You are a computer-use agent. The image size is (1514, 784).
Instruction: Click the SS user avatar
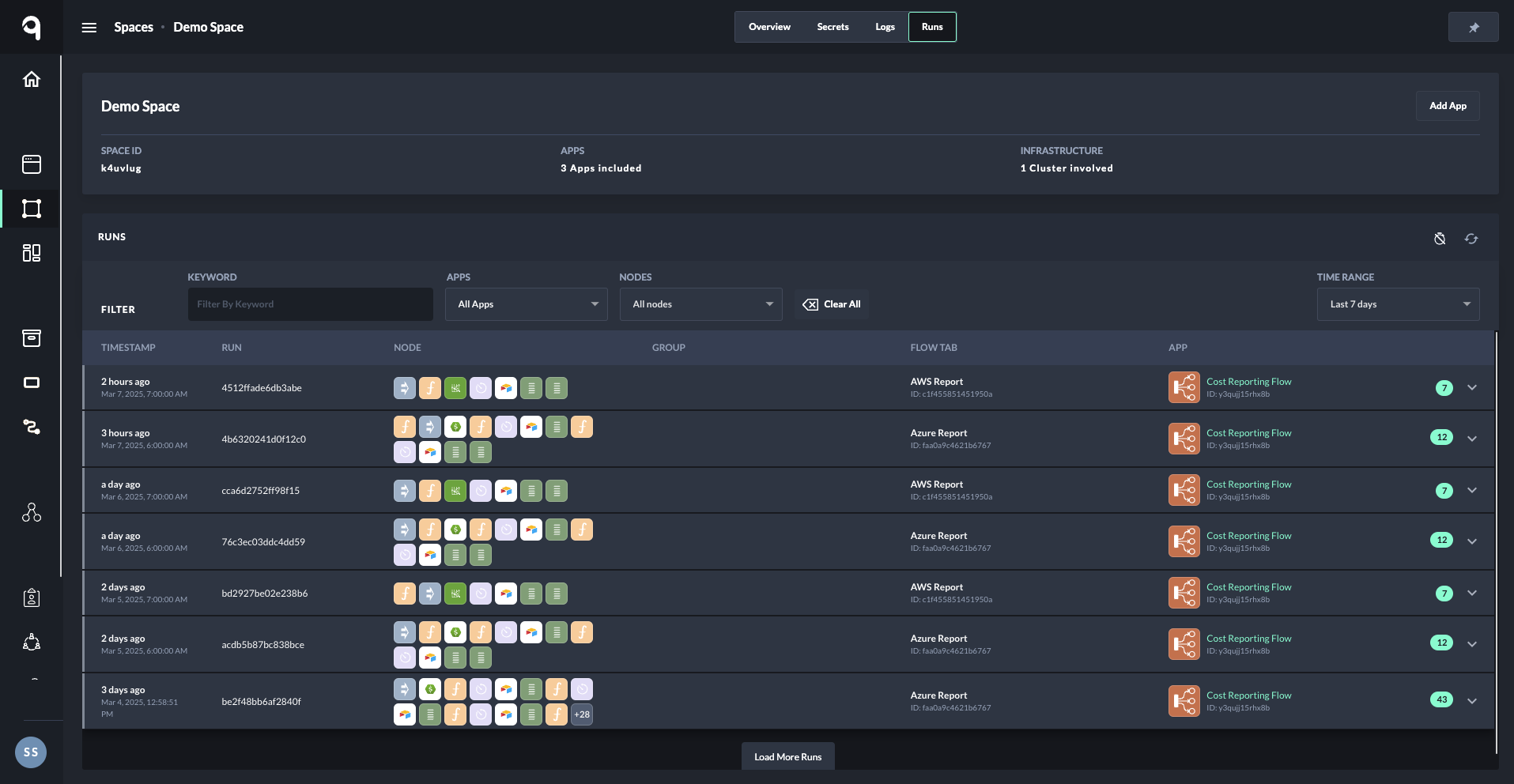click(31, 752)
